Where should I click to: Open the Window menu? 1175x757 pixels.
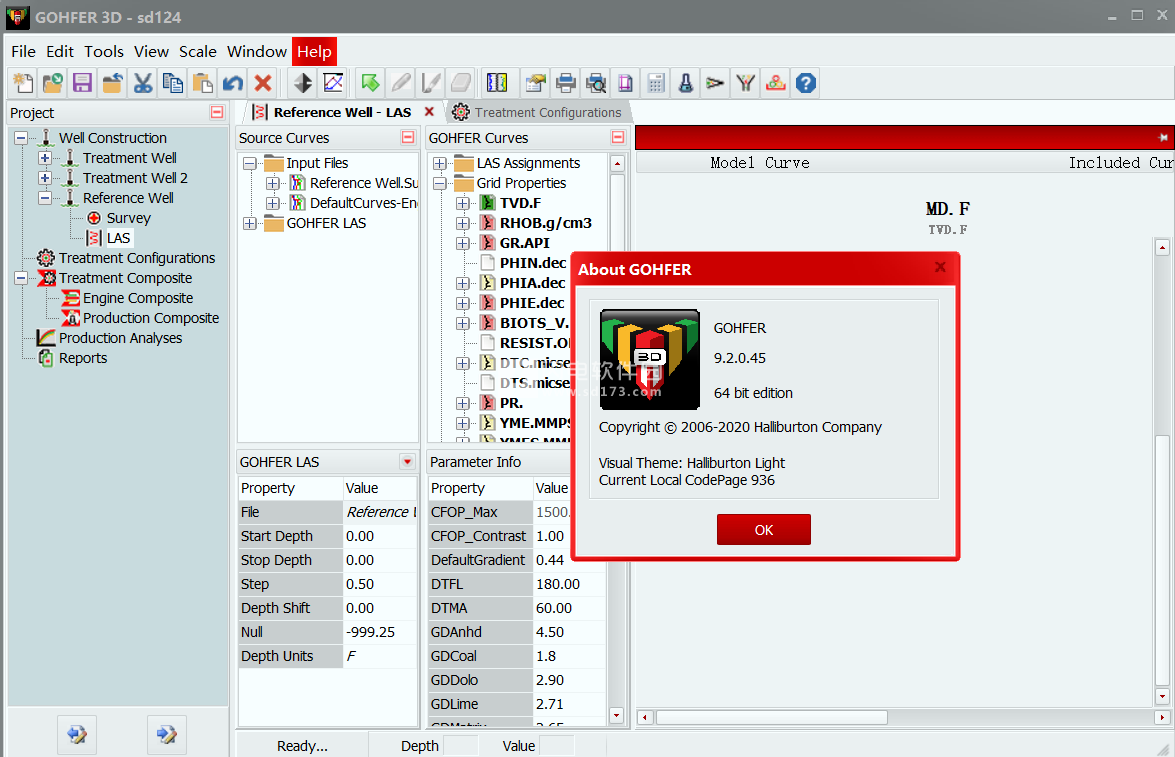click(x=257, y=52)
